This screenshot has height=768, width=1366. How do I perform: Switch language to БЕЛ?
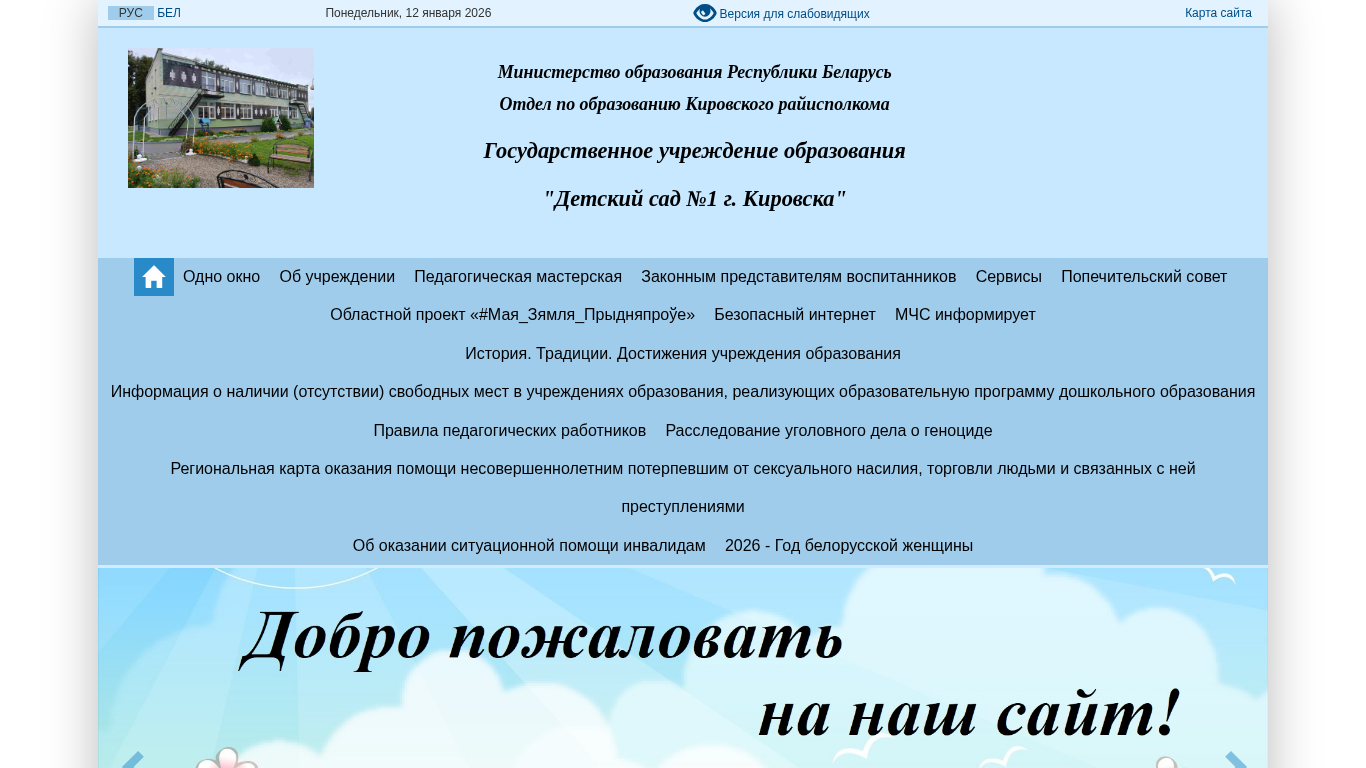pyautogui.click(x=169, y=13)
